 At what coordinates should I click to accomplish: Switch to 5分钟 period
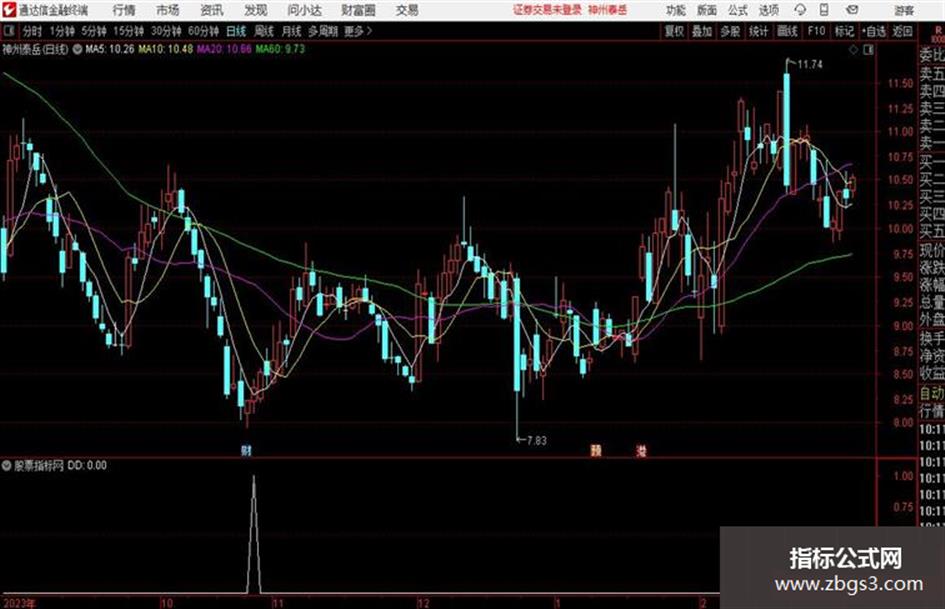point(94,31)
